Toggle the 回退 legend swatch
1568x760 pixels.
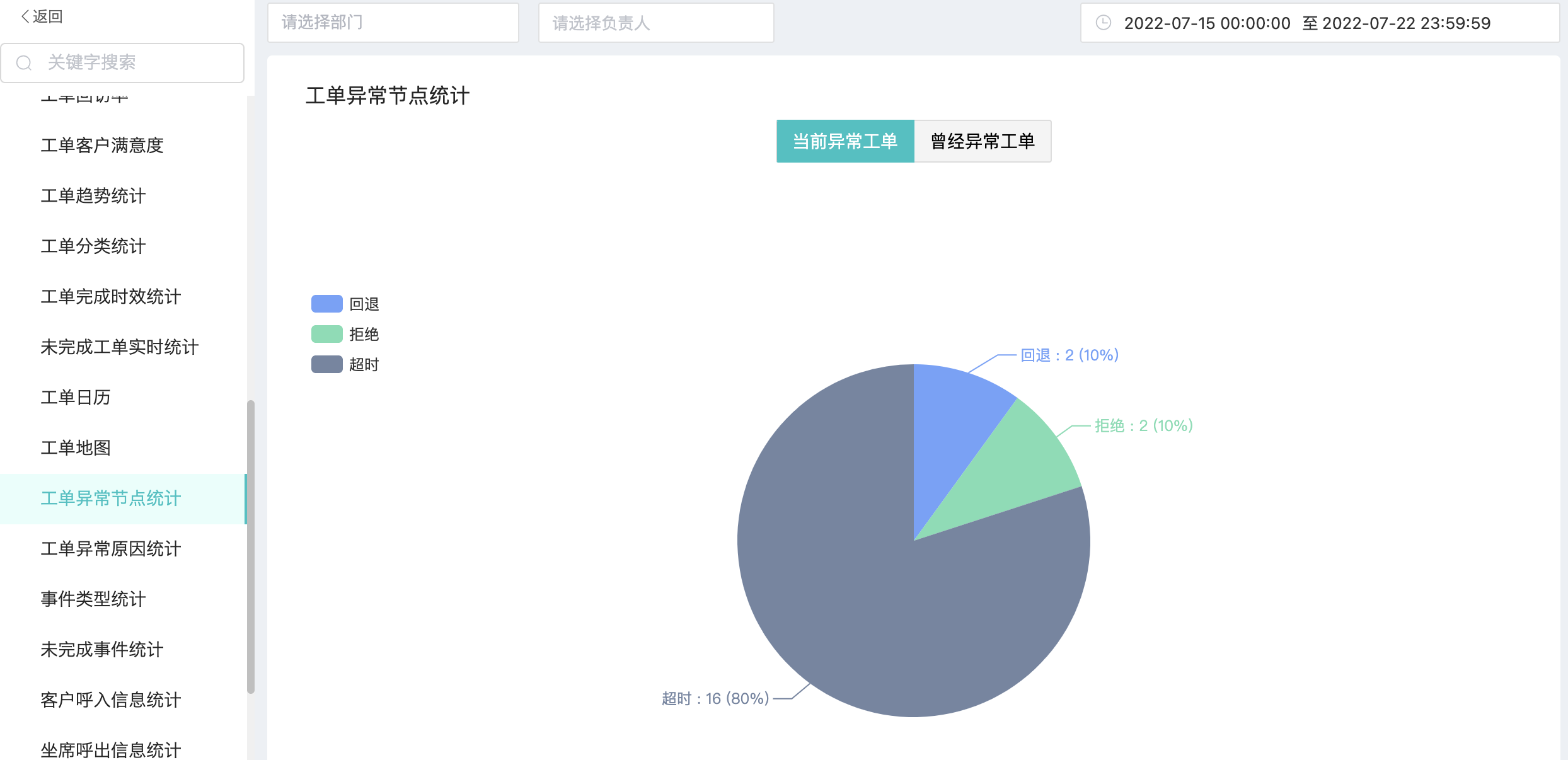[327, 304]
